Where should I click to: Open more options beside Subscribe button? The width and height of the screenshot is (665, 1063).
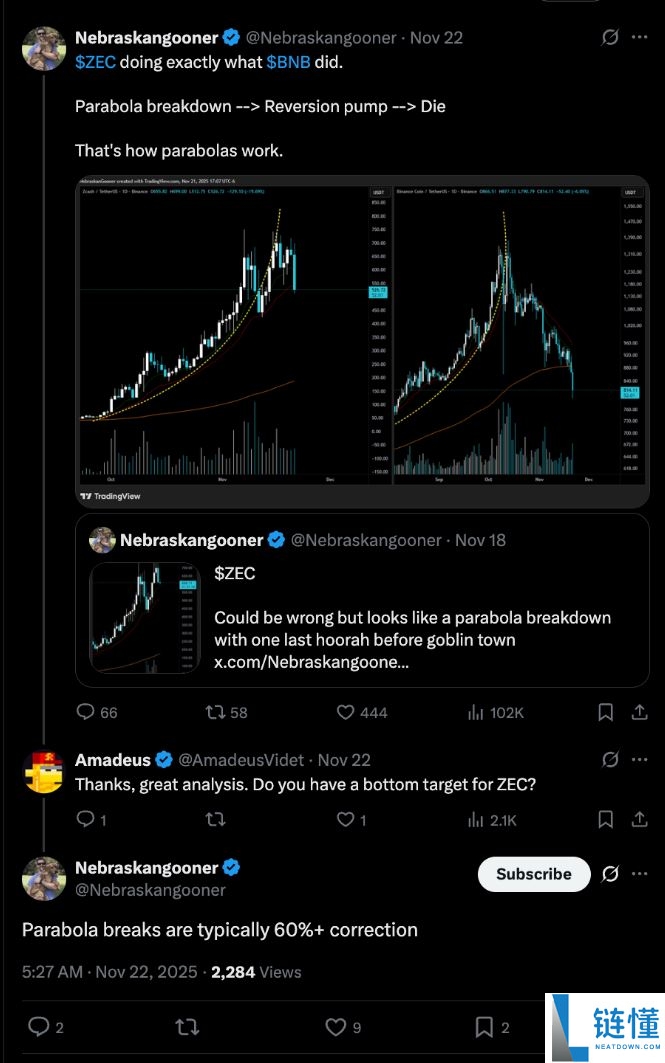pos(640,874)
